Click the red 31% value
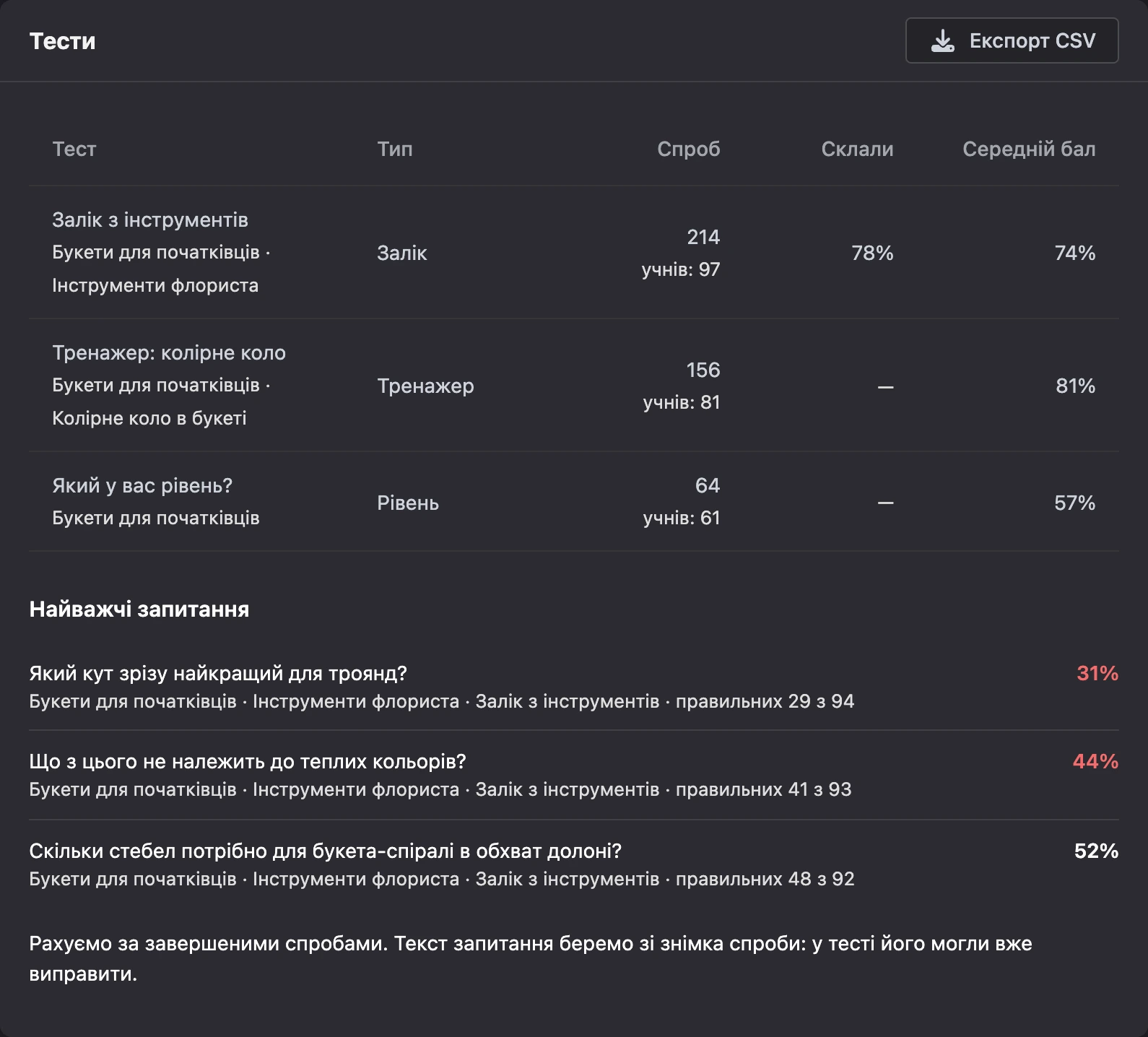 pos(1097,673)
